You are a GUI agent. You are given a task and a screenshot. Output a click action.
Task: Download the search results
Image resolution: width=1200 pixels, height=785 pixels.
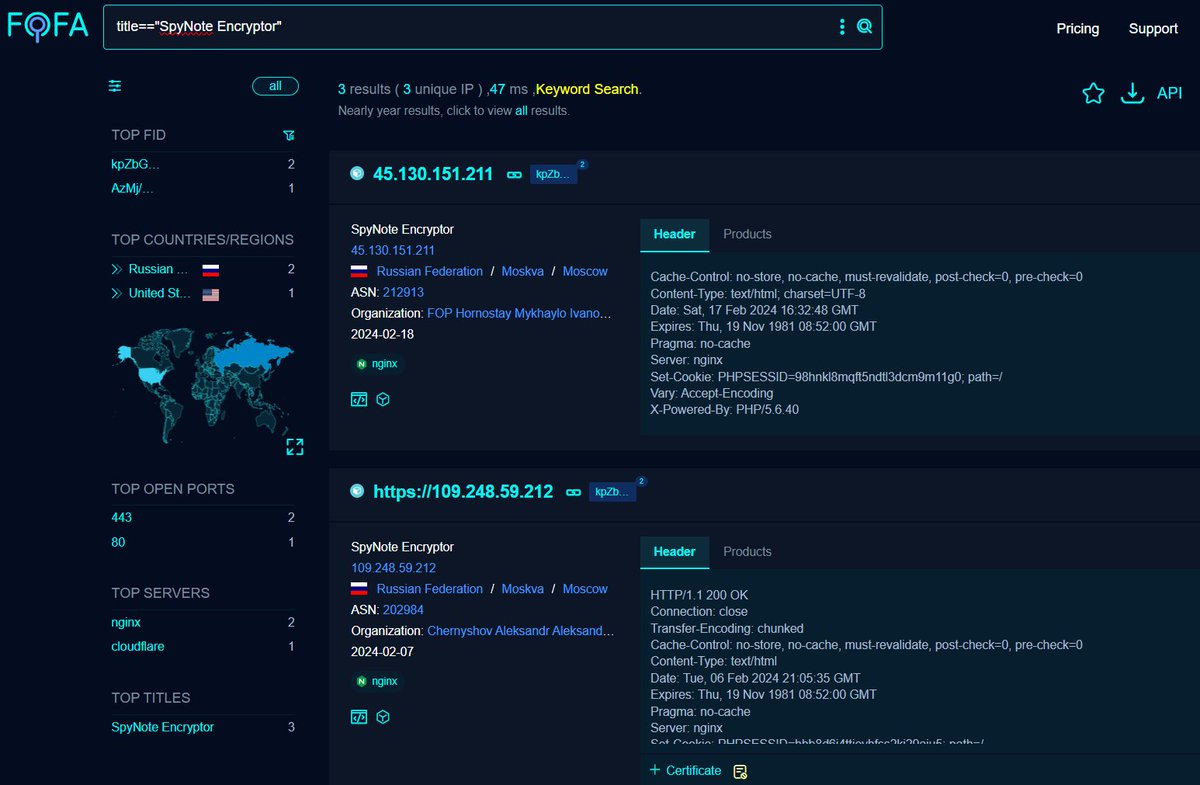(1132, 93)
